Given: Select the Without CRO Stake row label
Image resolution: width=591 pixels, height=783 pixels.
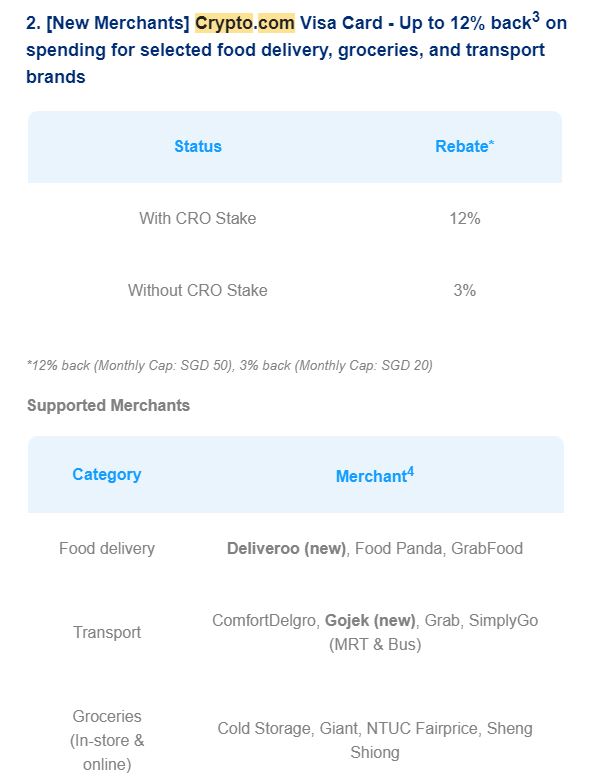Looking at the screenshot, I should [198, 290].
